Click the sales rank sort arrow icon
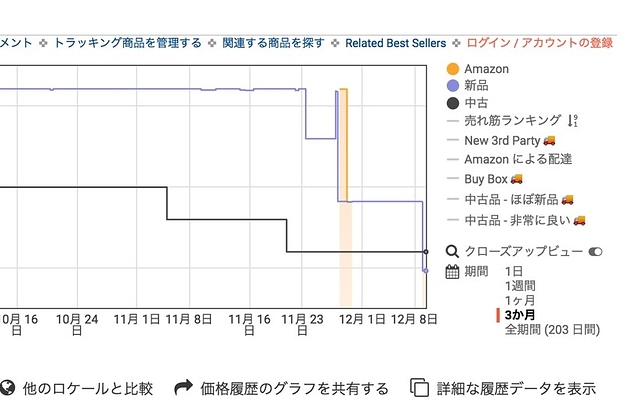Image resolution: width=625 pixels, height=415 pixels. coord(573,120)
